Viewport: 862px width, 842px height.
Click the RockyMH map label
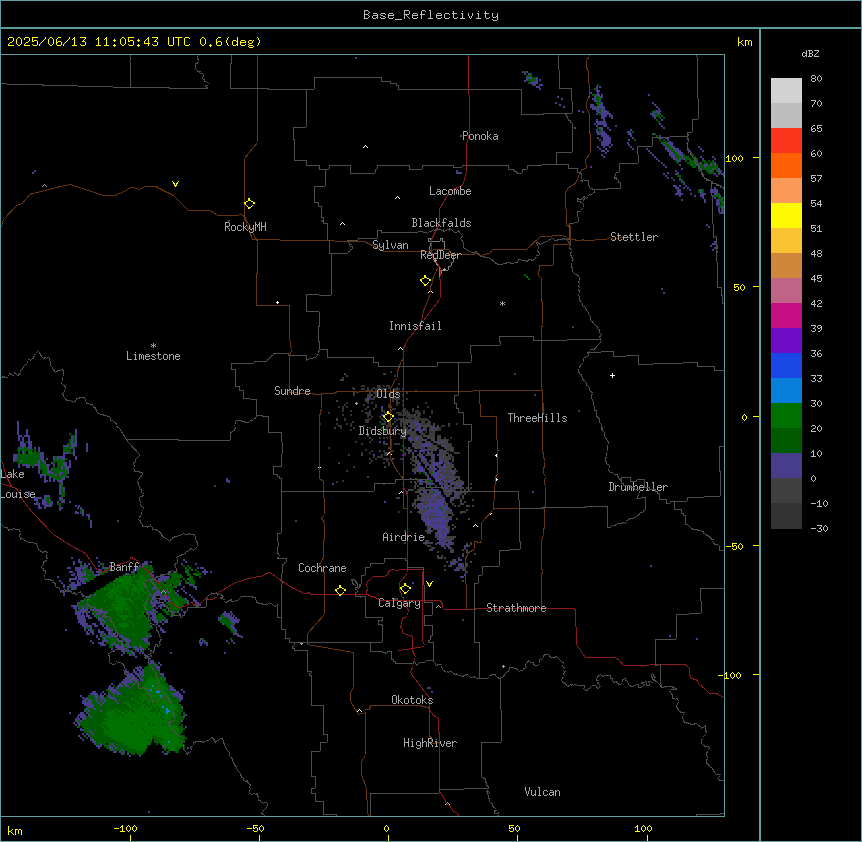click(x=245, y=227)
